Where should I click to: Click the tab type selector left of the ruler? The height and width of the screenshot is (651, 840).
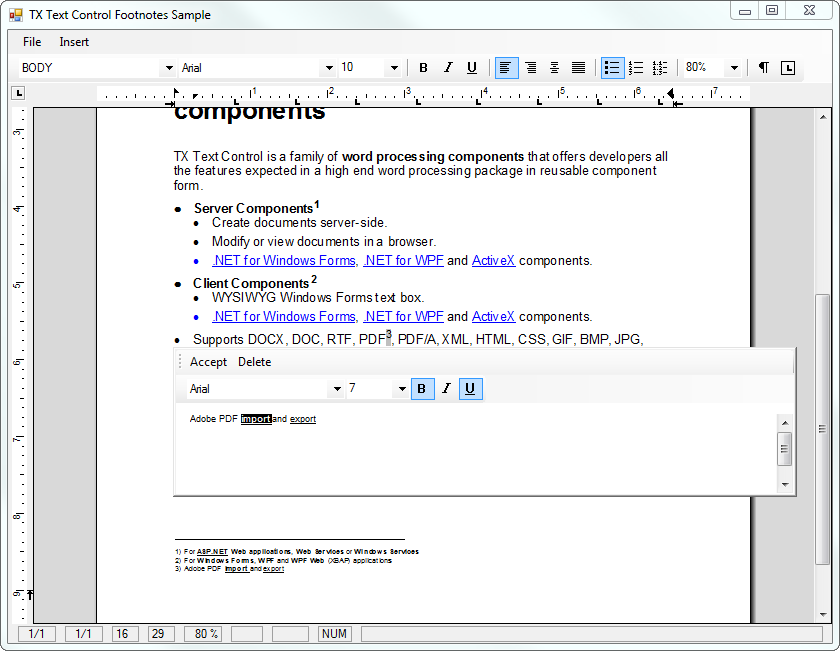tap(19, 93)
